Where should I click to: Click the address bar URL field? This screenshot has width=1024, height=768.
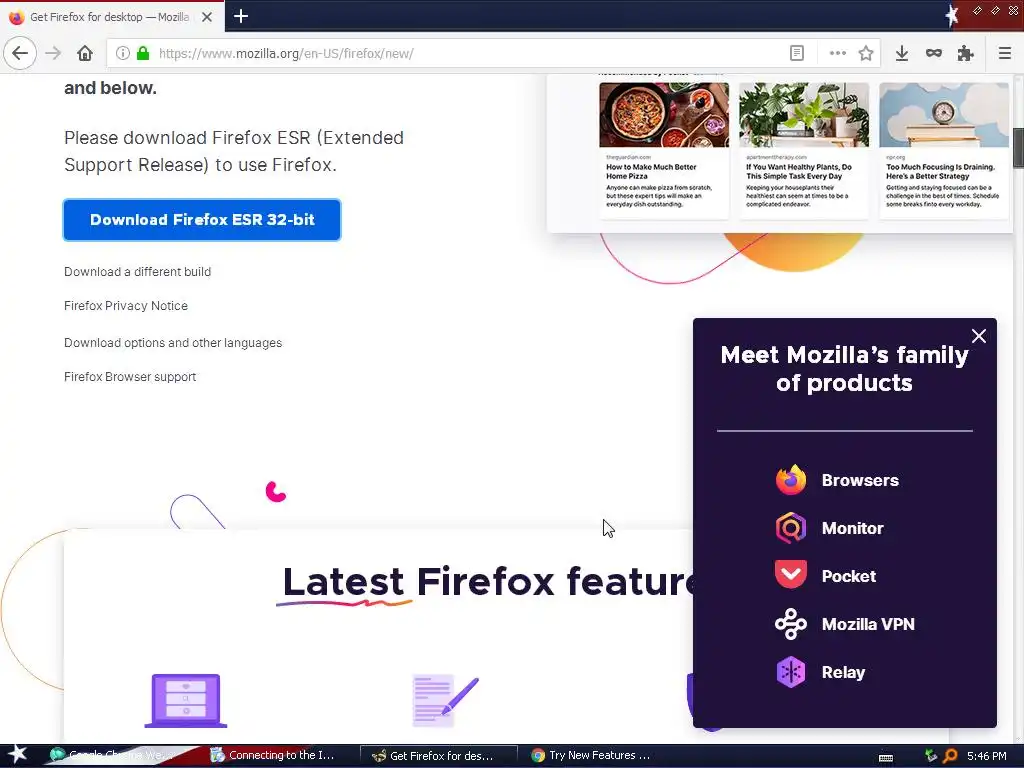[470, 53]
